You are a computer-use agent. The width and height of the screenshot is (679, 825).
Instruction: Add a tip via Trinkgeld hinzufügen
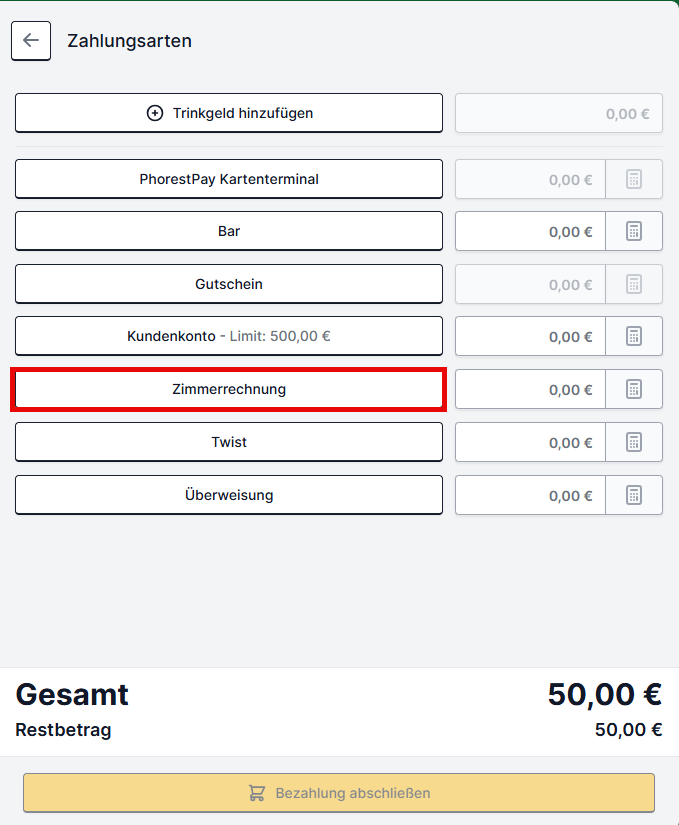point(229,113)
